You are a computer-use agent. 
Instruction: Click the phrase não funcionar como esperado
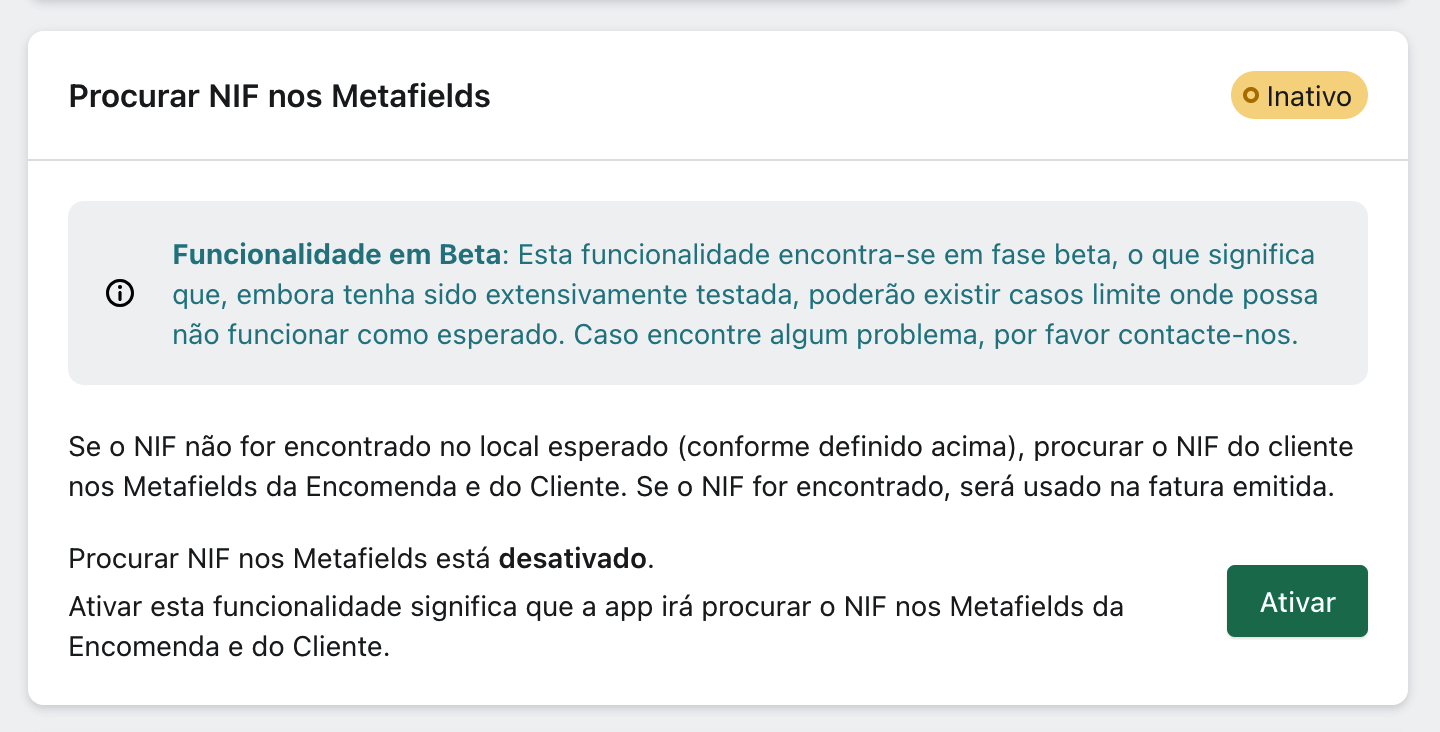(369, 335)
